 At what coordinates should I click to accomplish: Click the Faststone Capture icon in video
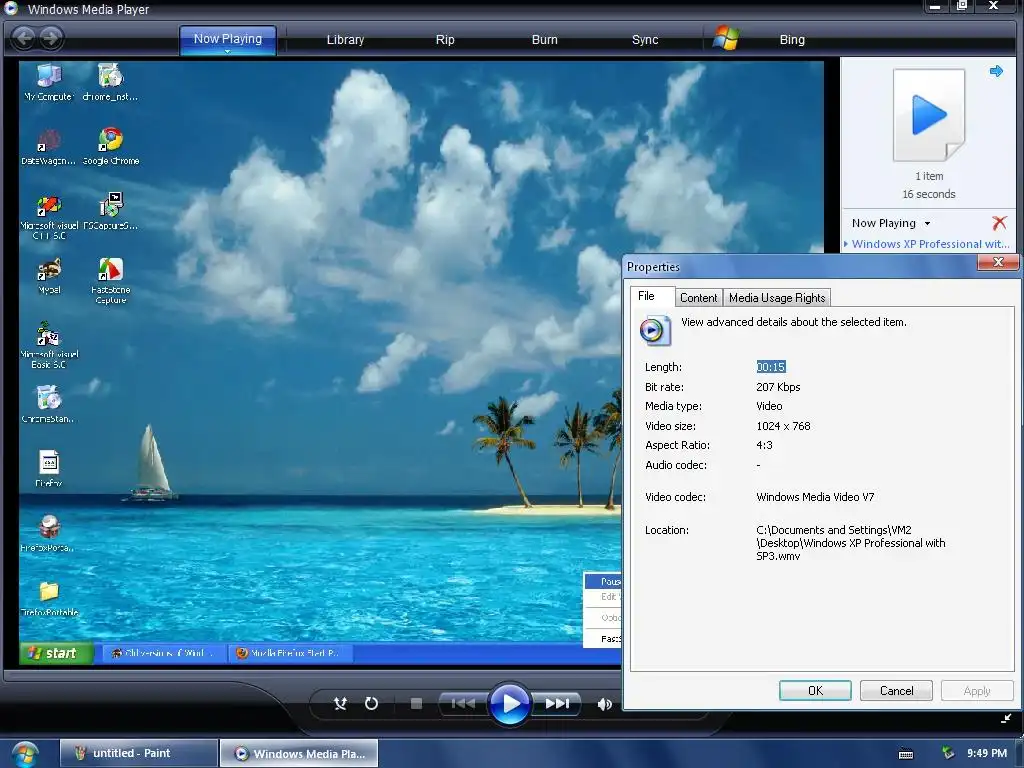tap(110, 280)
